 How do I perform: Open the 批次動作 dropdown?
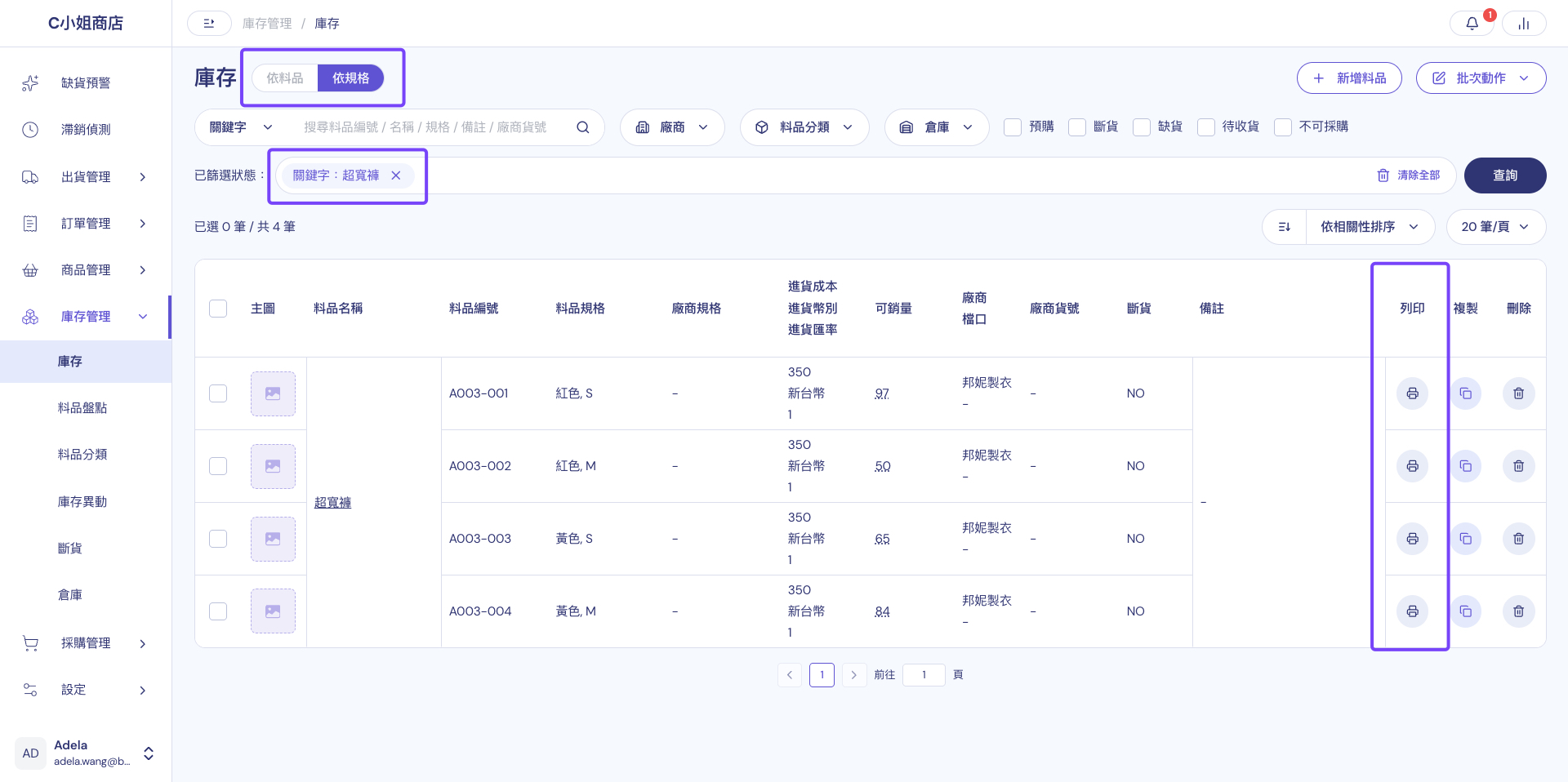tap(1481, 78)
